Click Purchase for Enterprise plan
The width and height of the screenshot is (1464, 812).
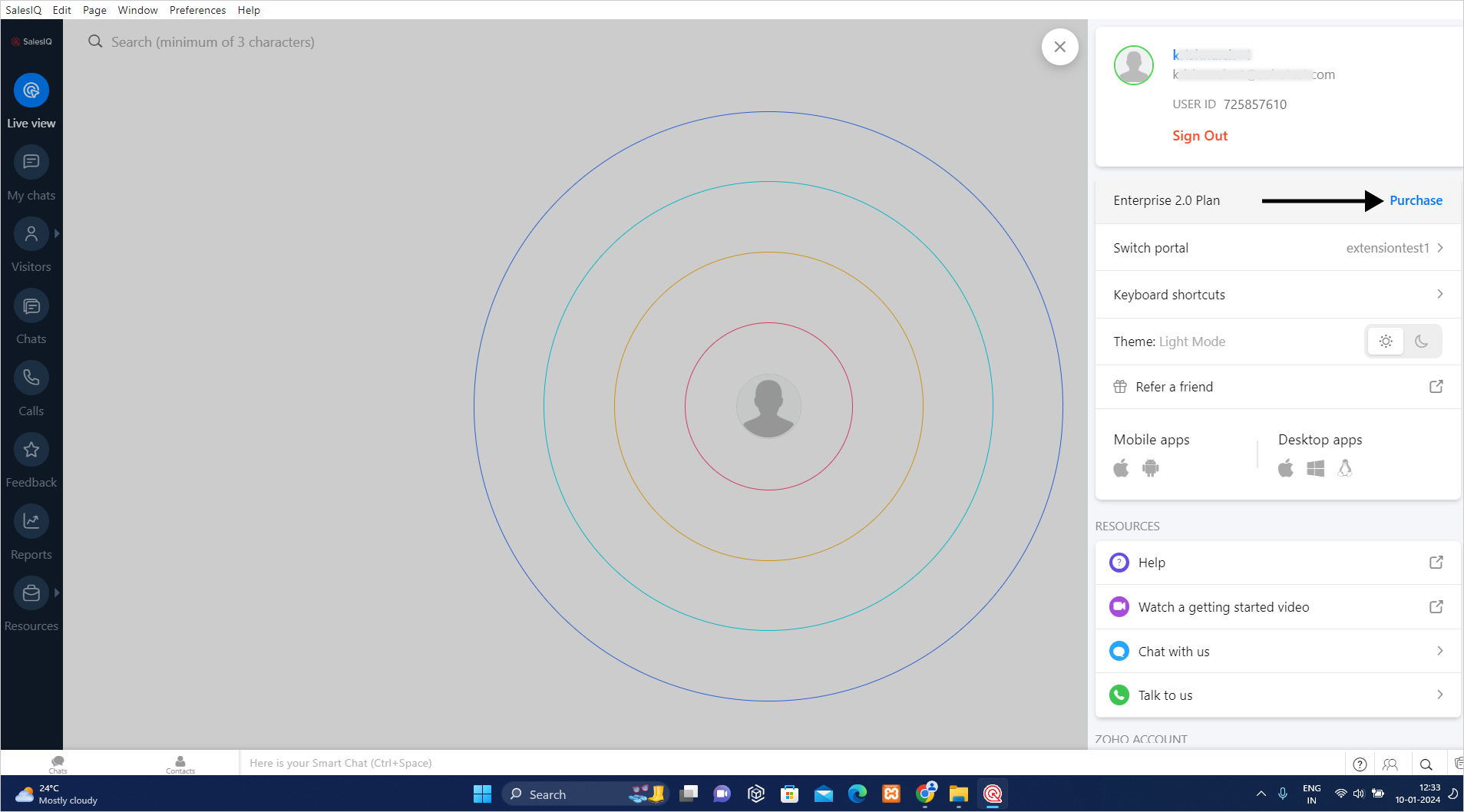pyautogui.click(x=1416, y=200)
